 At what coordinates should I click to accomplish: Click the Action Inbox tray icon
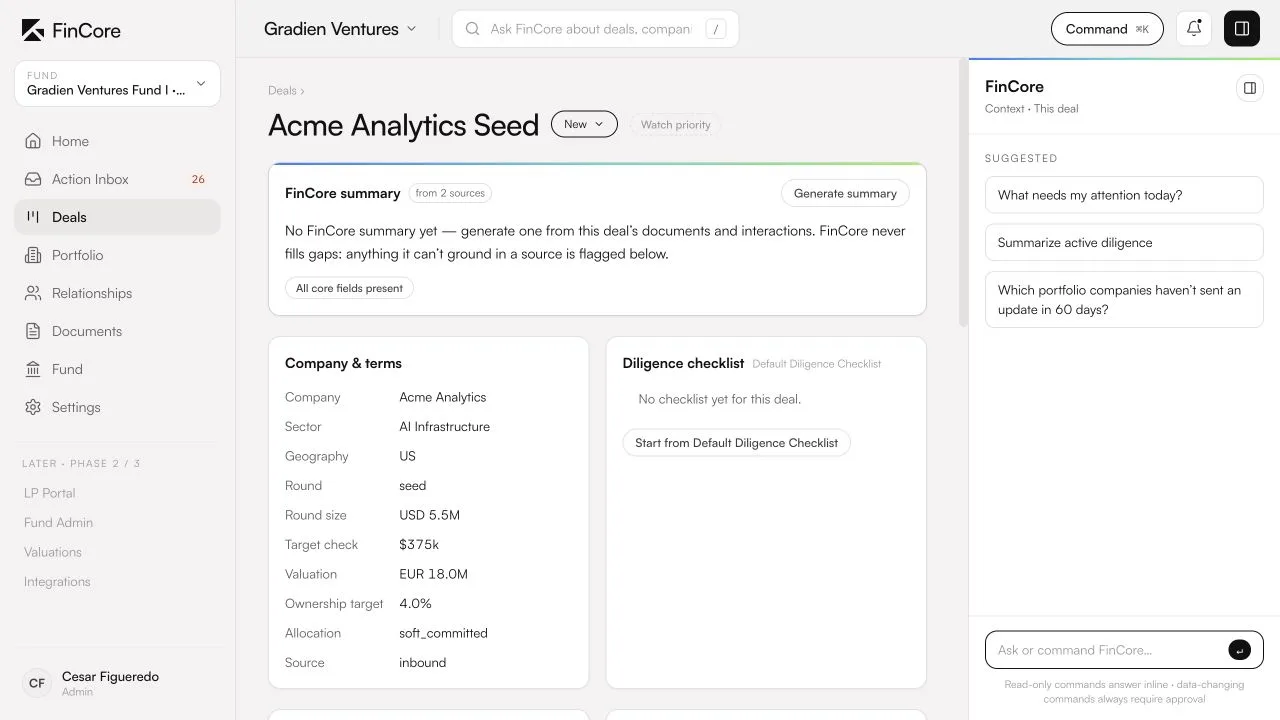pos(33,179)
